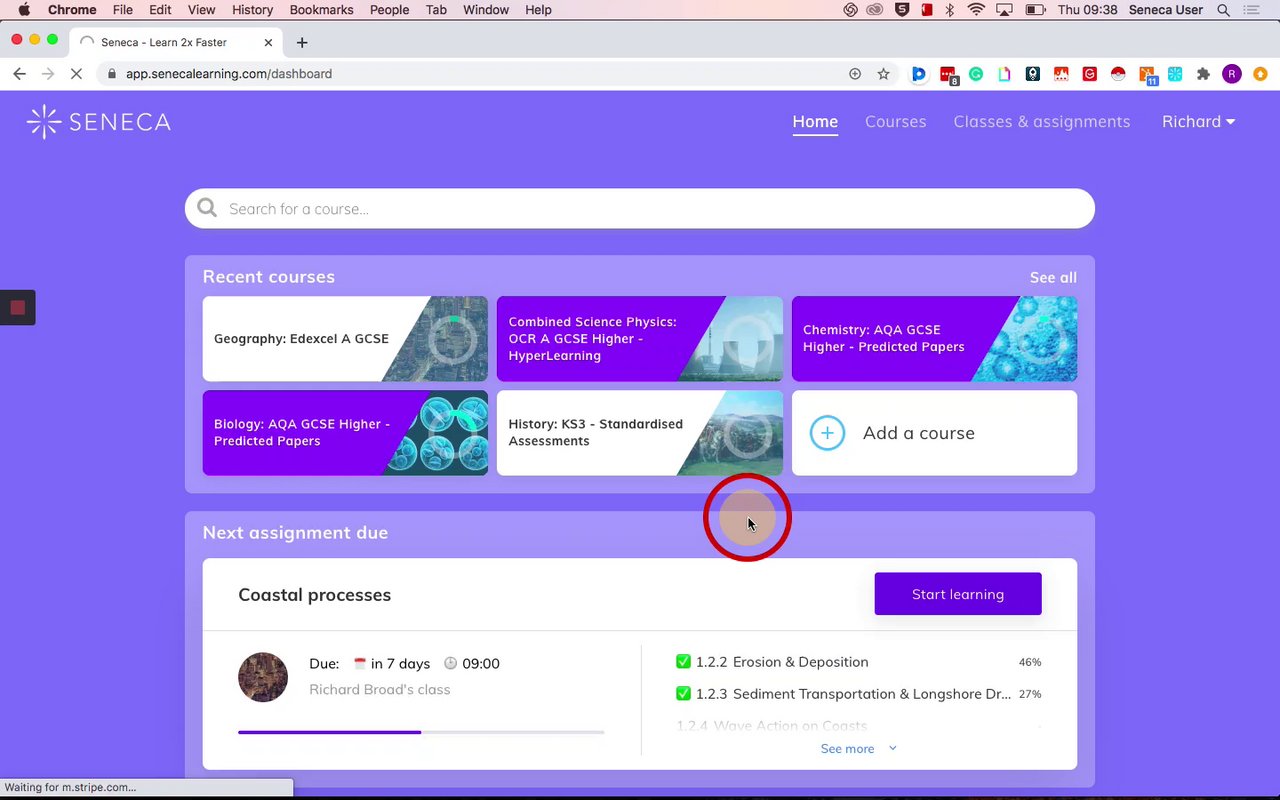1280x800 pixels.
Task: Open Combined Science Physics OCR A course card
Action: pos(640,339)
